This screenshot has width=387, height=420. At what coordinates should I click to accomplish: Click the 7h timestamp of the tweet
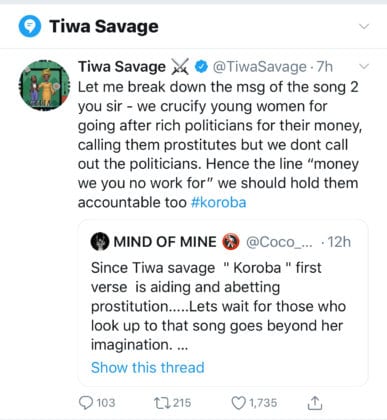324,67
